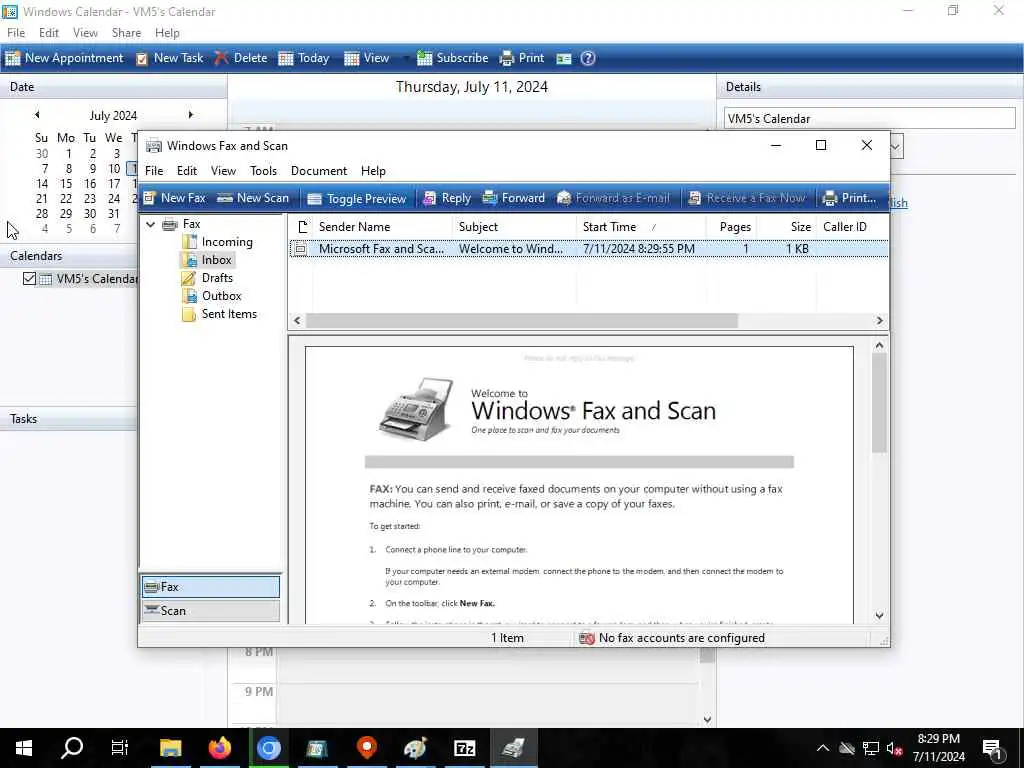Click the help question mark icon in Calendar
1024x768 pixels.
coord(588,59)
